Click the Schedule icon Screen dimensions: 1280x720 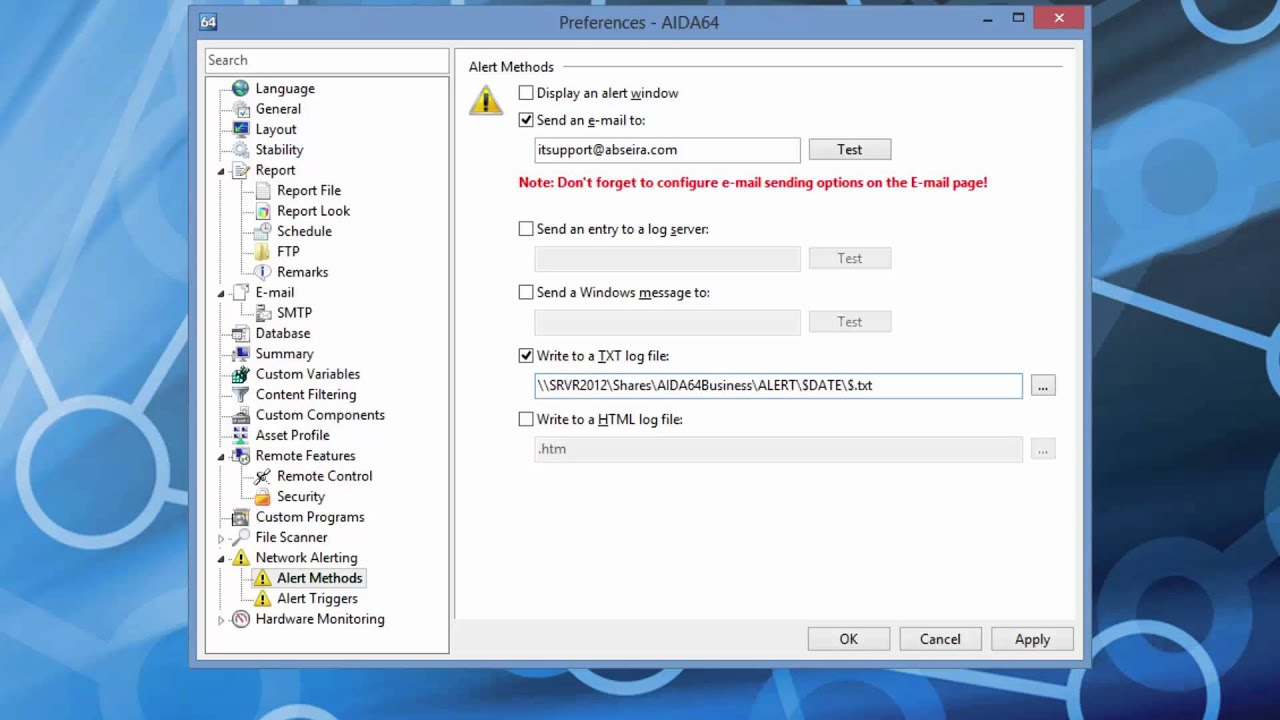pyautogui.click(x=262, y=231)
